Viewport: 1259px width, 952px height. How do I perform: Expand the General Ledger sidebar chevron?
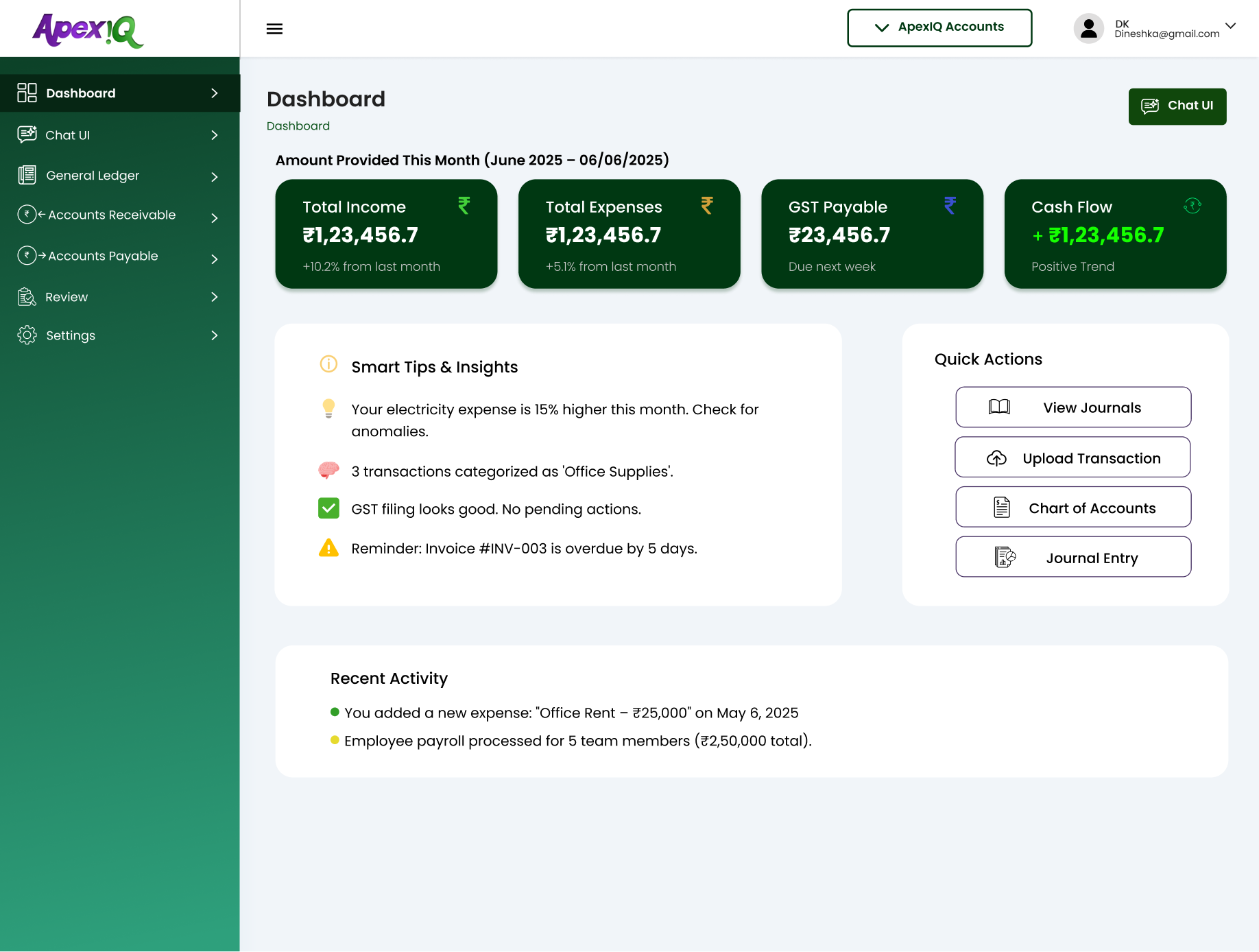[x=215, y=176]
